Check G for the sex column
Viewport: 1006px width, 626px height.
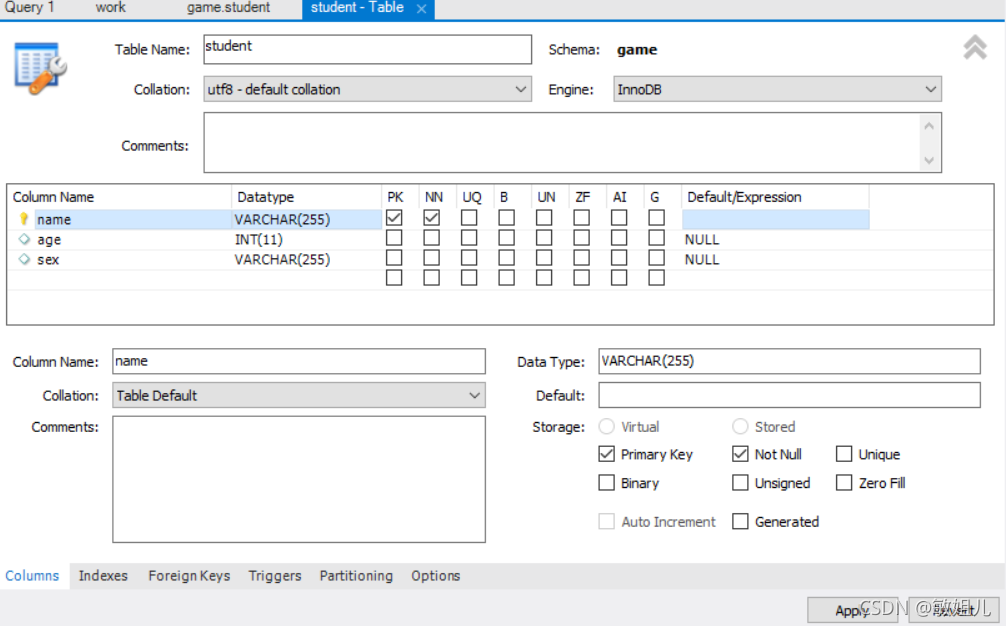(x=656, y=258)
